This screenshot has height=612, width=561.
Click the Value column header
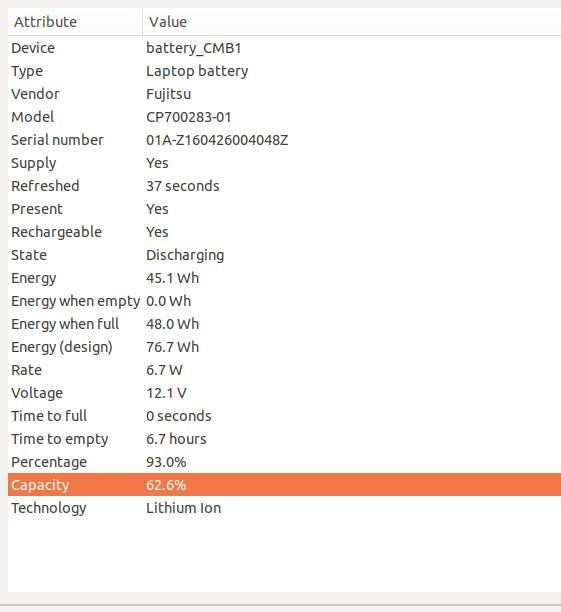[x=352, y=22]
